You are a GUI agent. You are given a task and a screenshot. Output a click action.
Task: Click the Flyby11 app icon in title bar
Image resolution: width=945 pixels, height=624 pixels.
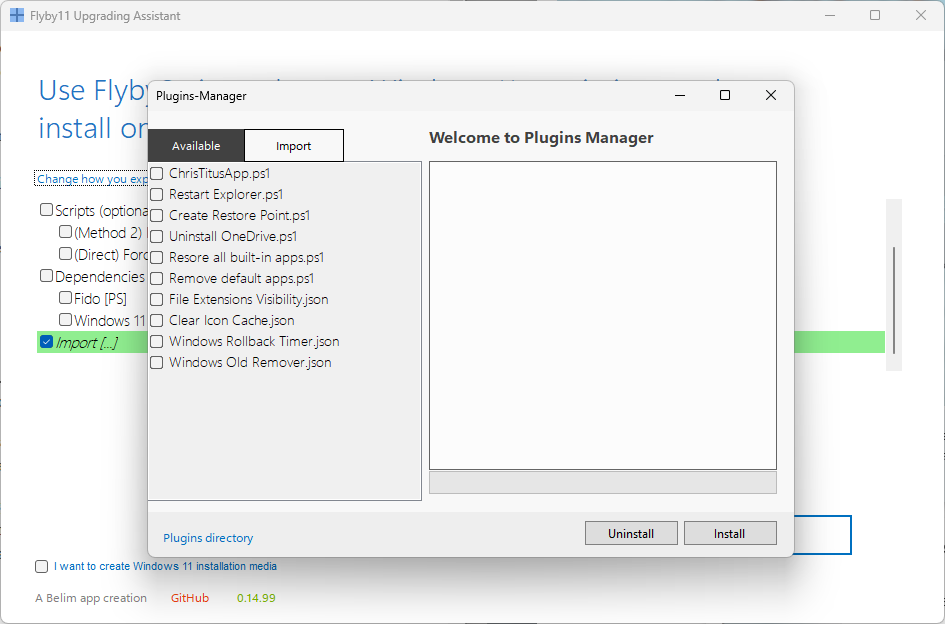[17, 16]
